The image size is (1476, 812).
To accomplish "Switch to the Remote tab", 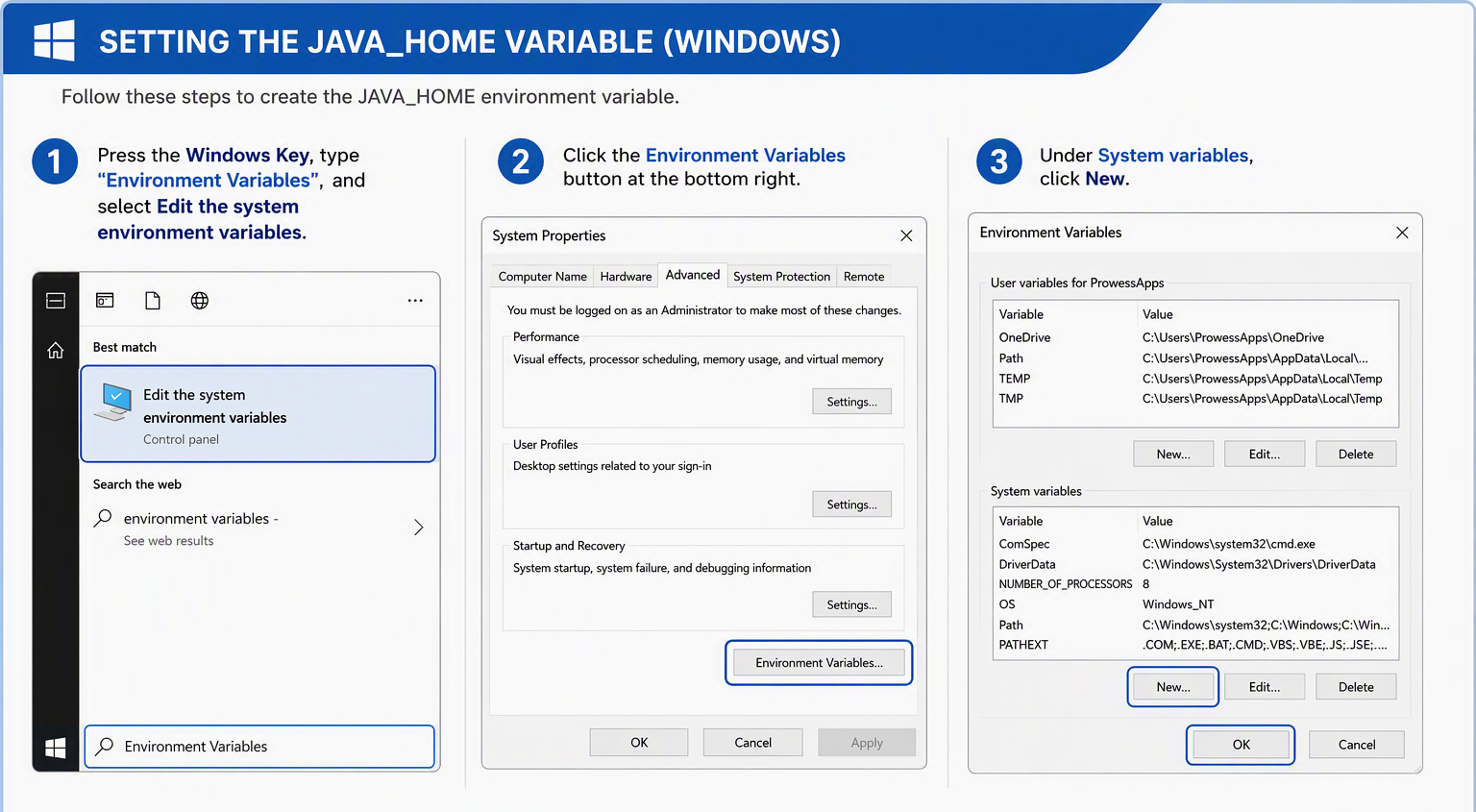I will 864,277.
